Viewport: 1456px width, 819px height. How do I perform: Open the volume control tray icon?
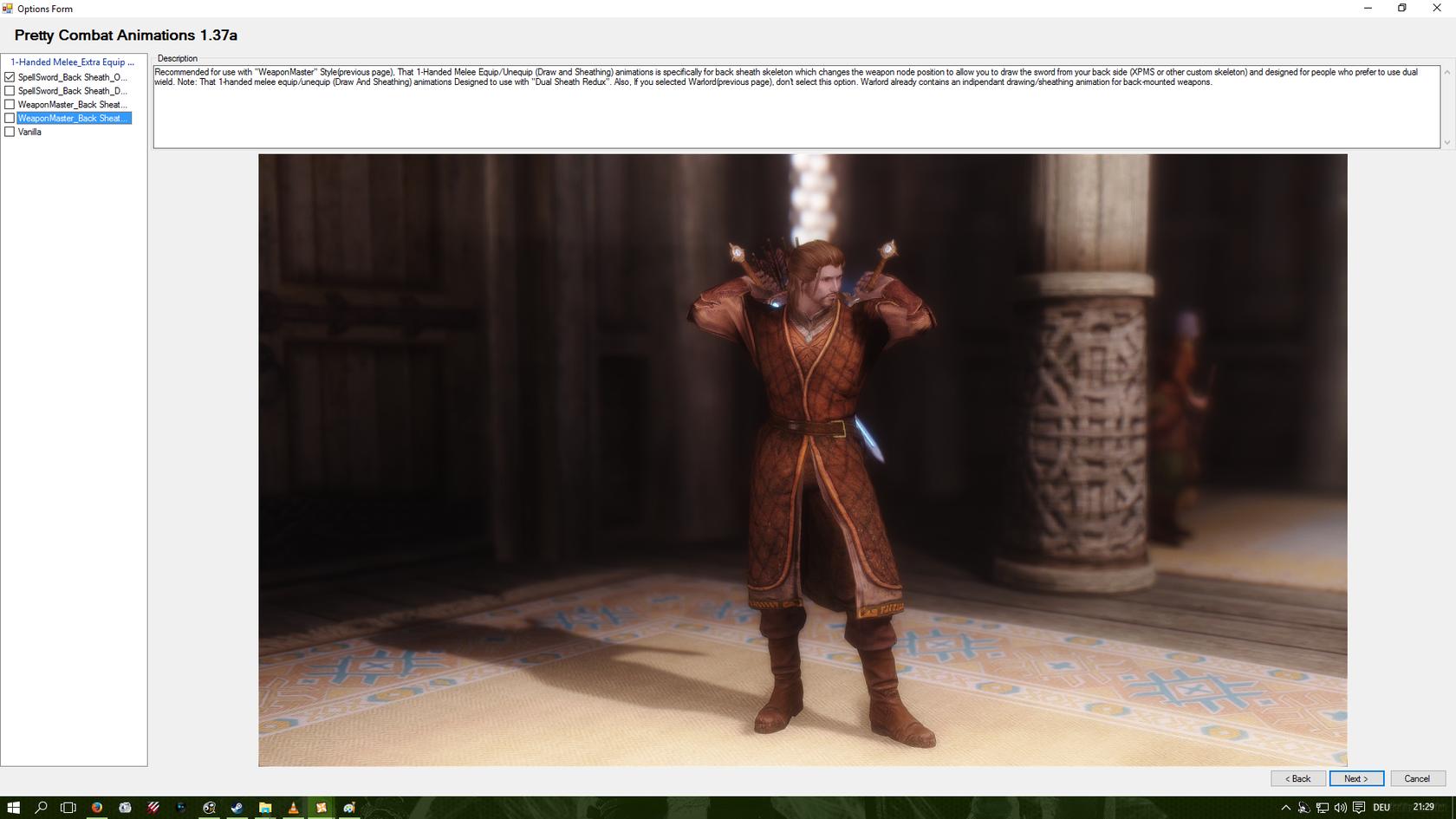(x=1341, y=808)
